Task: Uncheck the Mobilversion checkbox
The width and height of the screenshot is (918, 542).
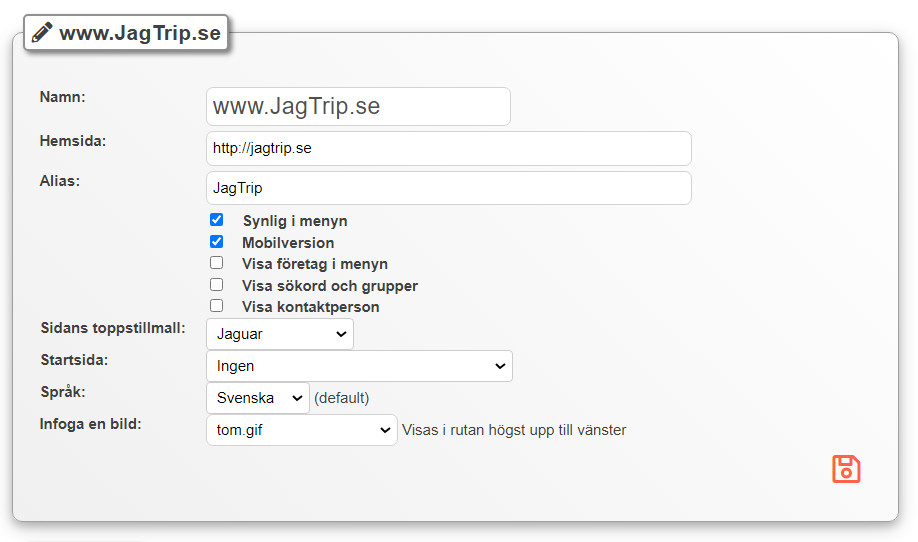Action: (x=217, y=241)
